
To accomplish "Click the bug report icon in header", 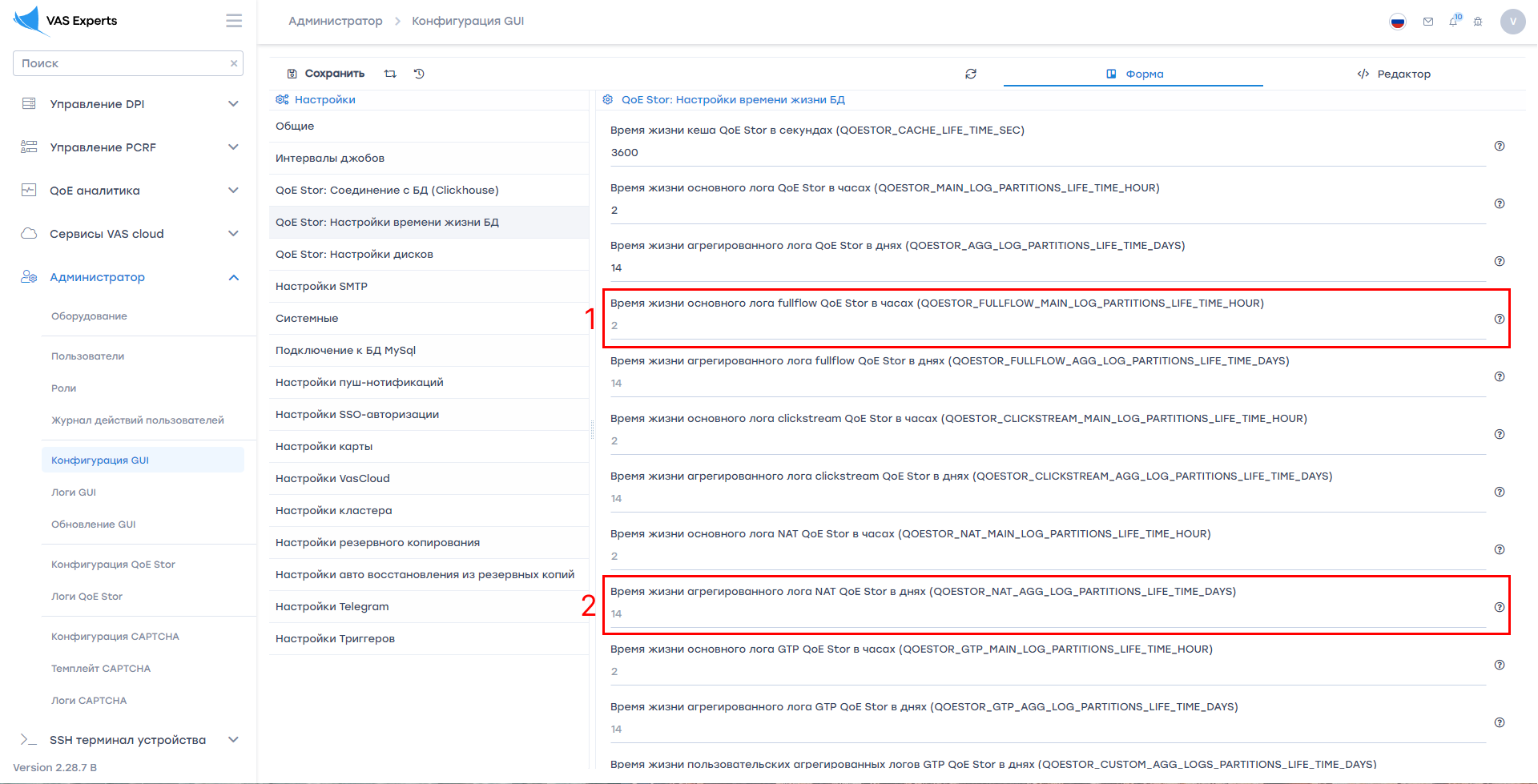I will point(1478,22).
